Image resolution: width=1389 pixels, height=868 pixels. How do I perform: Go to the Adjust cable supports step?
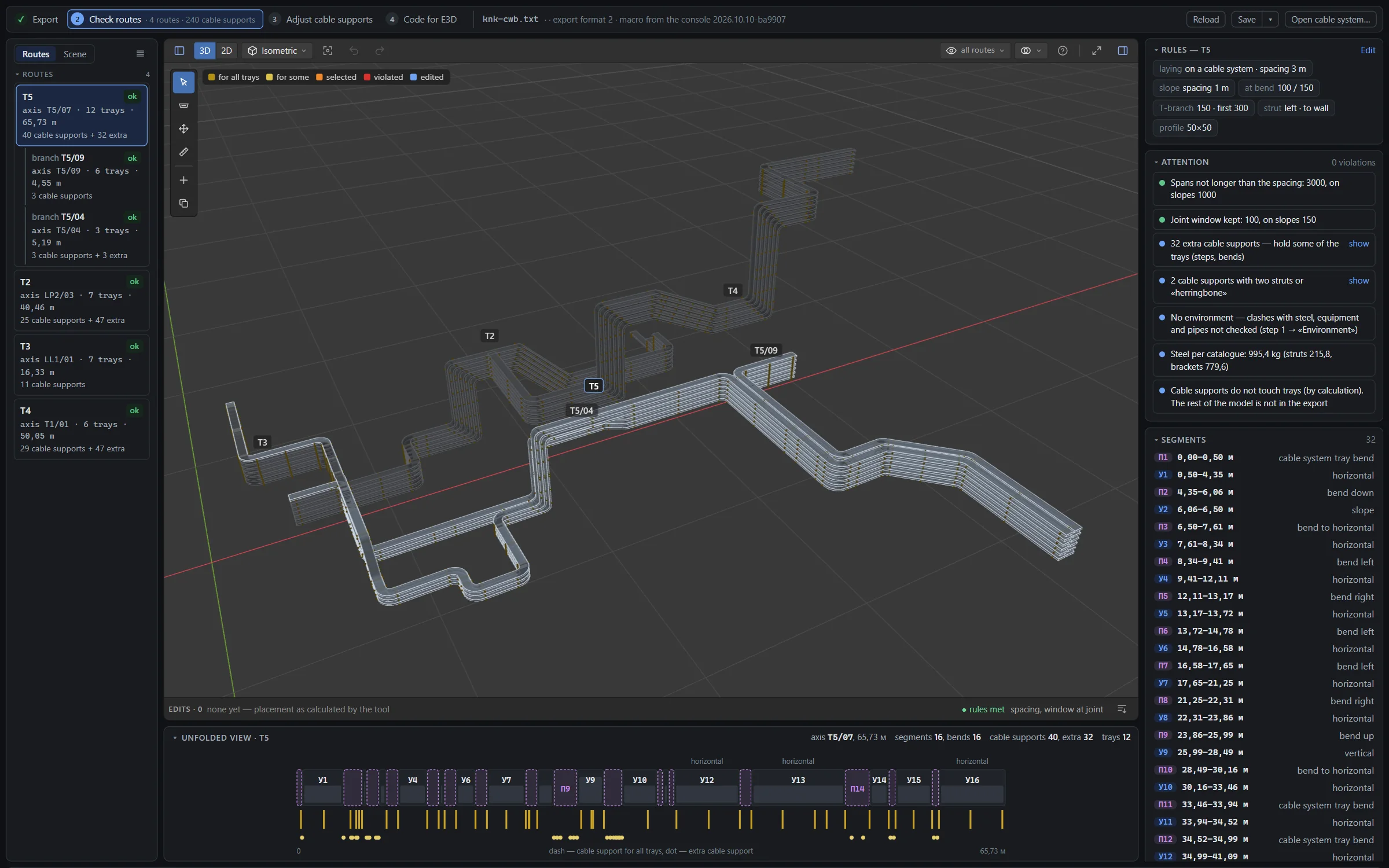coord(322,19)
